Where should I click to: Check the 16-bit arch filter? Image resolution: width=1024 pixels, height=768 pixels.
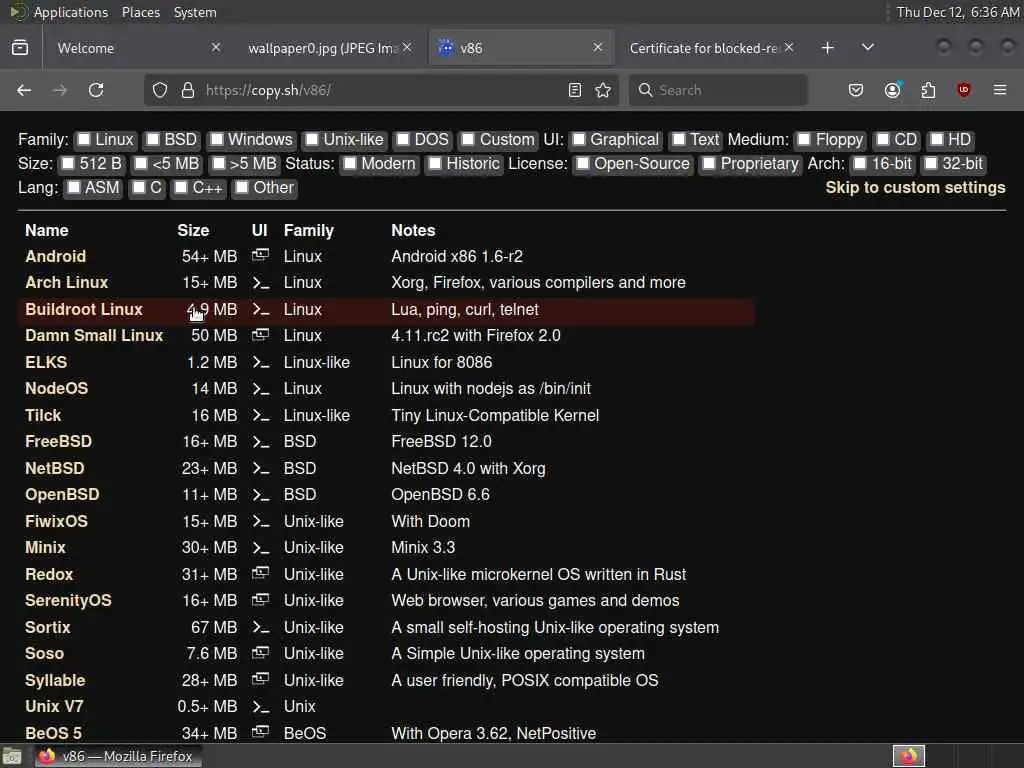[861, 164]
